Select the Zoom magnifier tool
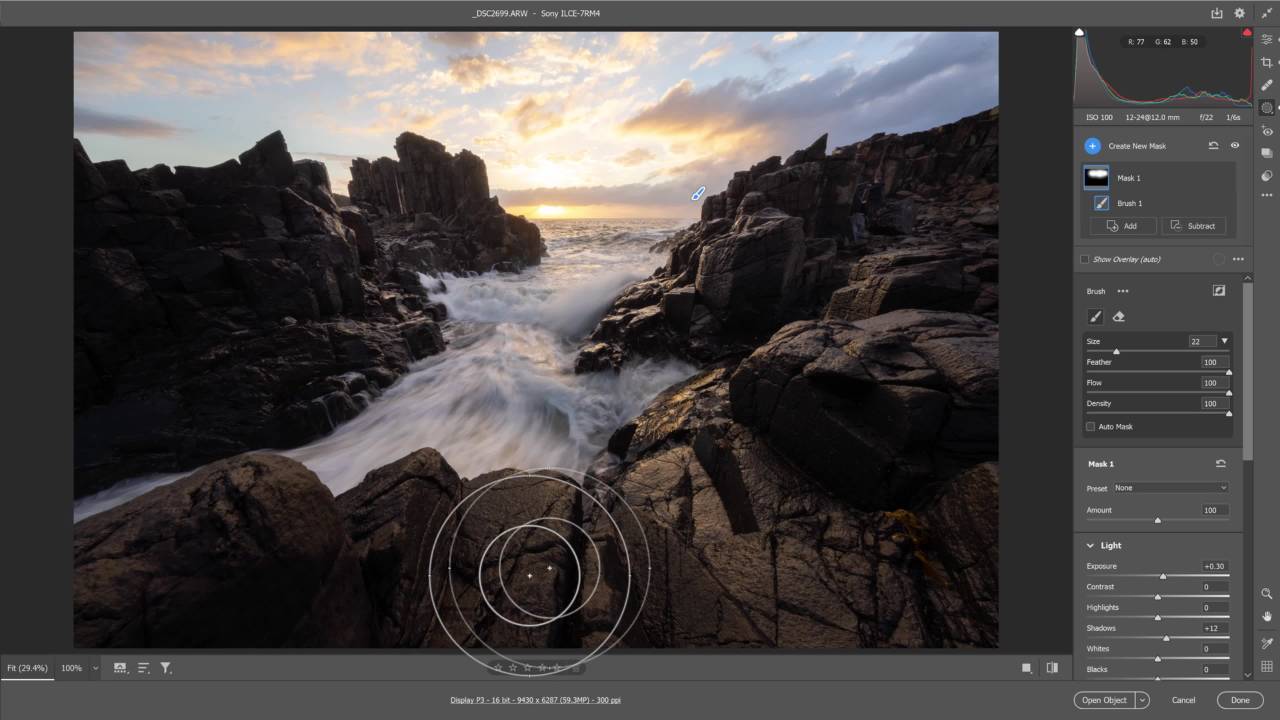Viewport: 1280px width, 720px height. point(1267,594)
